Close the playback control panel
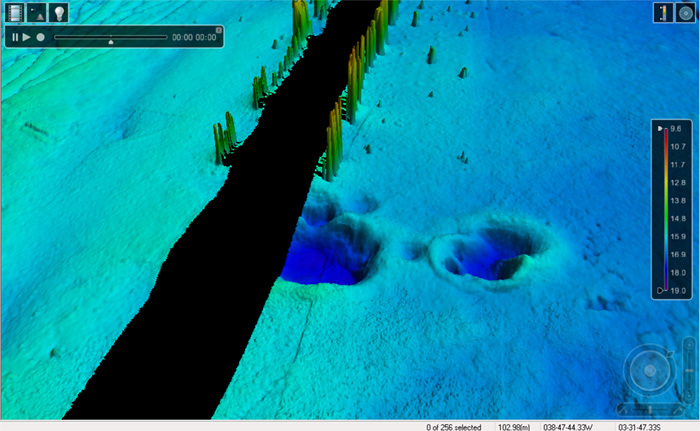The image size is (700, 431). 217,29
